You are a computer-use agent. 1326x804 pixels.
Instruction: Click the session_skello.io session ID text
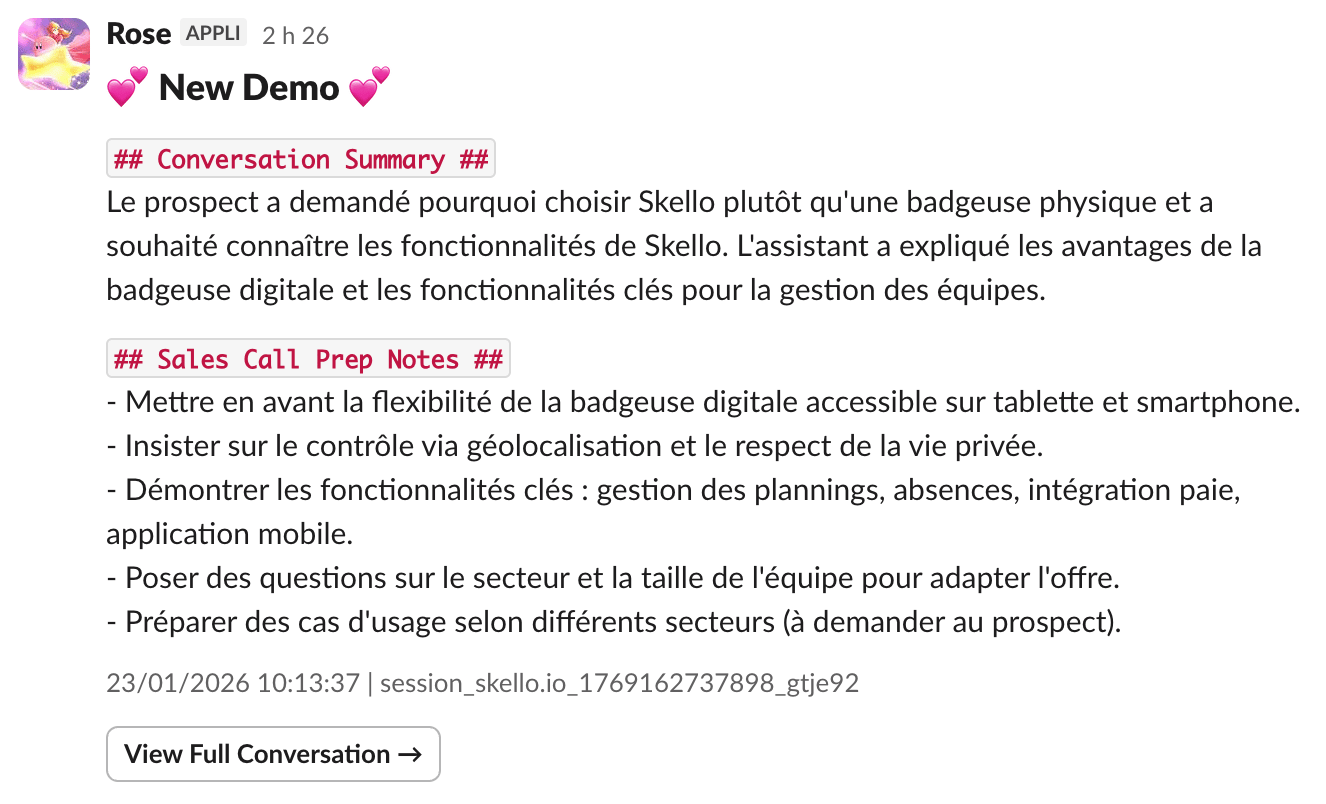pyautogui.click(x=619, y=684)
